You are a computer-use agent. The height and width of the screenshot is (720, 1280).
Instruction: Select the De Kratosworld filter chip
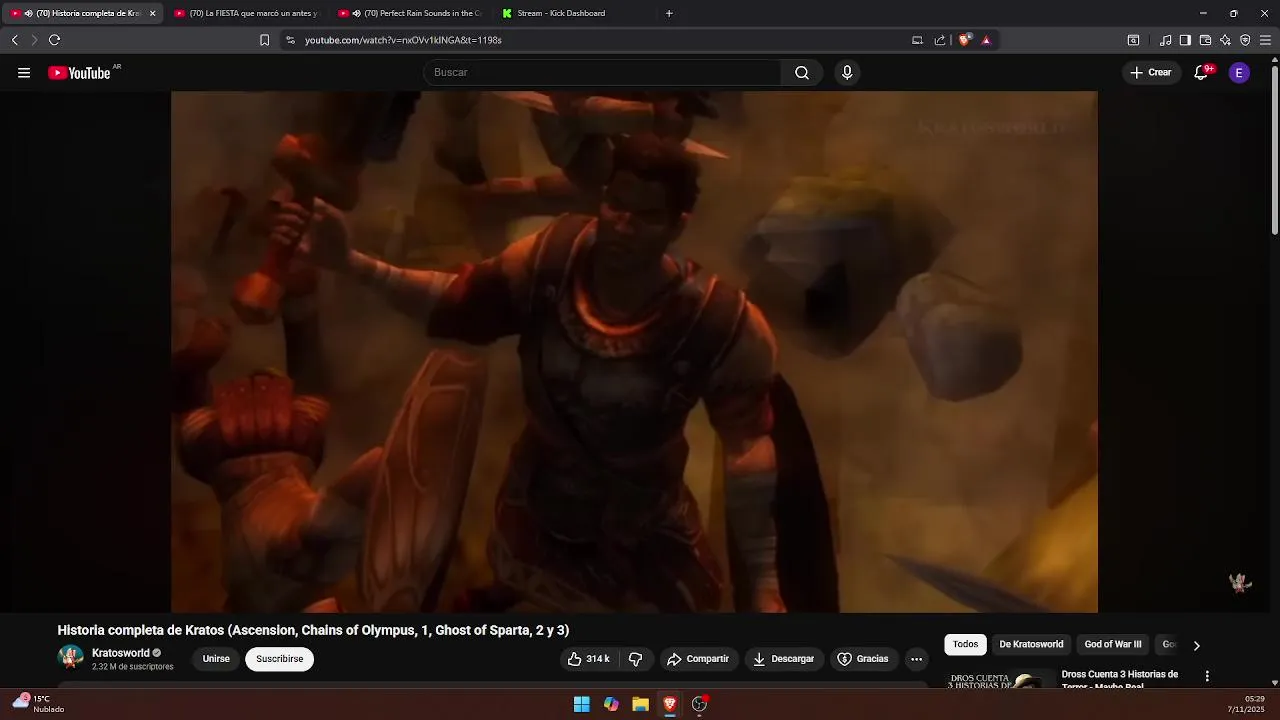(x=1031, y=645)
